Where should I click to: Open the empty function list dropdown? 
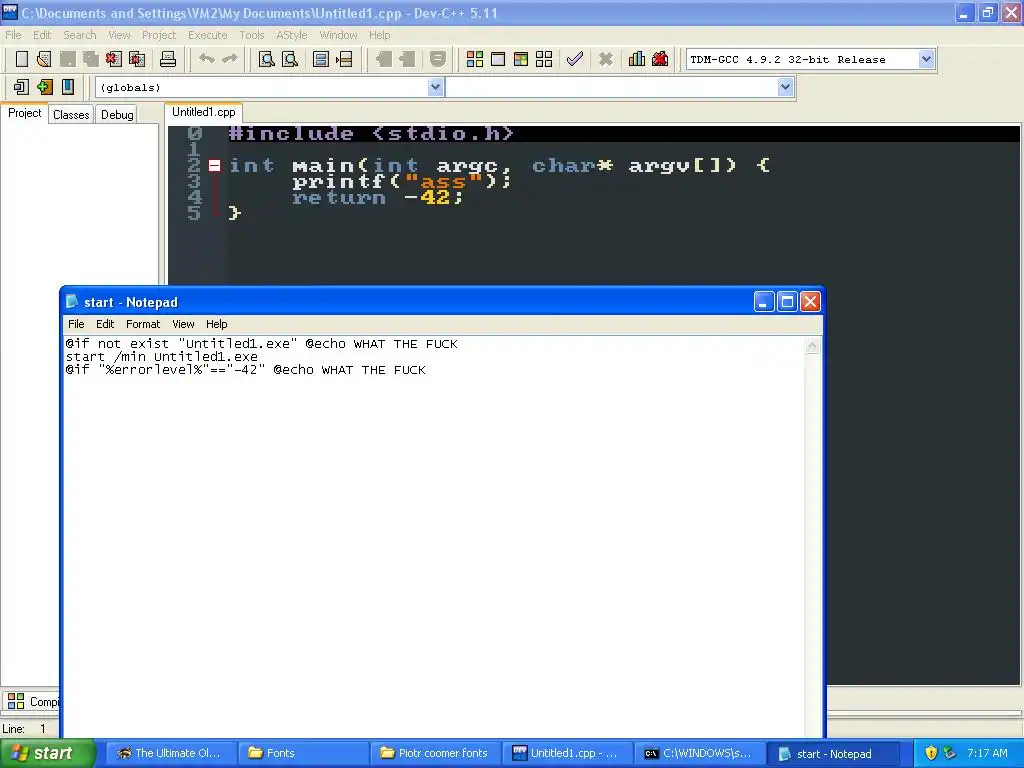pyautogui.click(x=785, y=87)
